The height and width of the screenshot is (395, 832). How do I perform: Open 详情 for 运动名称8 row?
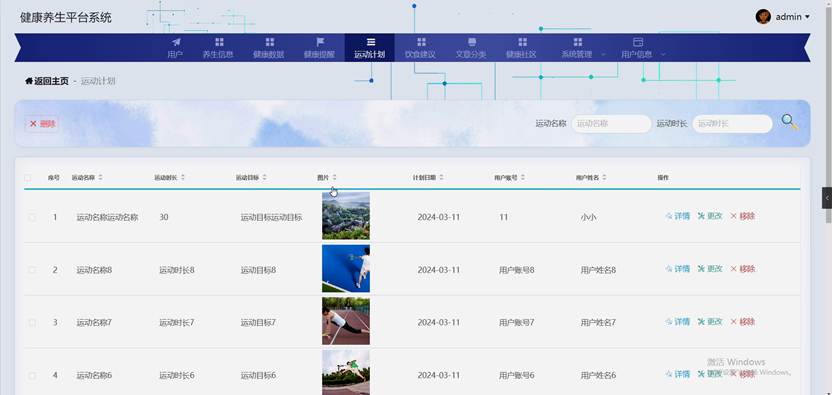tap(678, 269)
